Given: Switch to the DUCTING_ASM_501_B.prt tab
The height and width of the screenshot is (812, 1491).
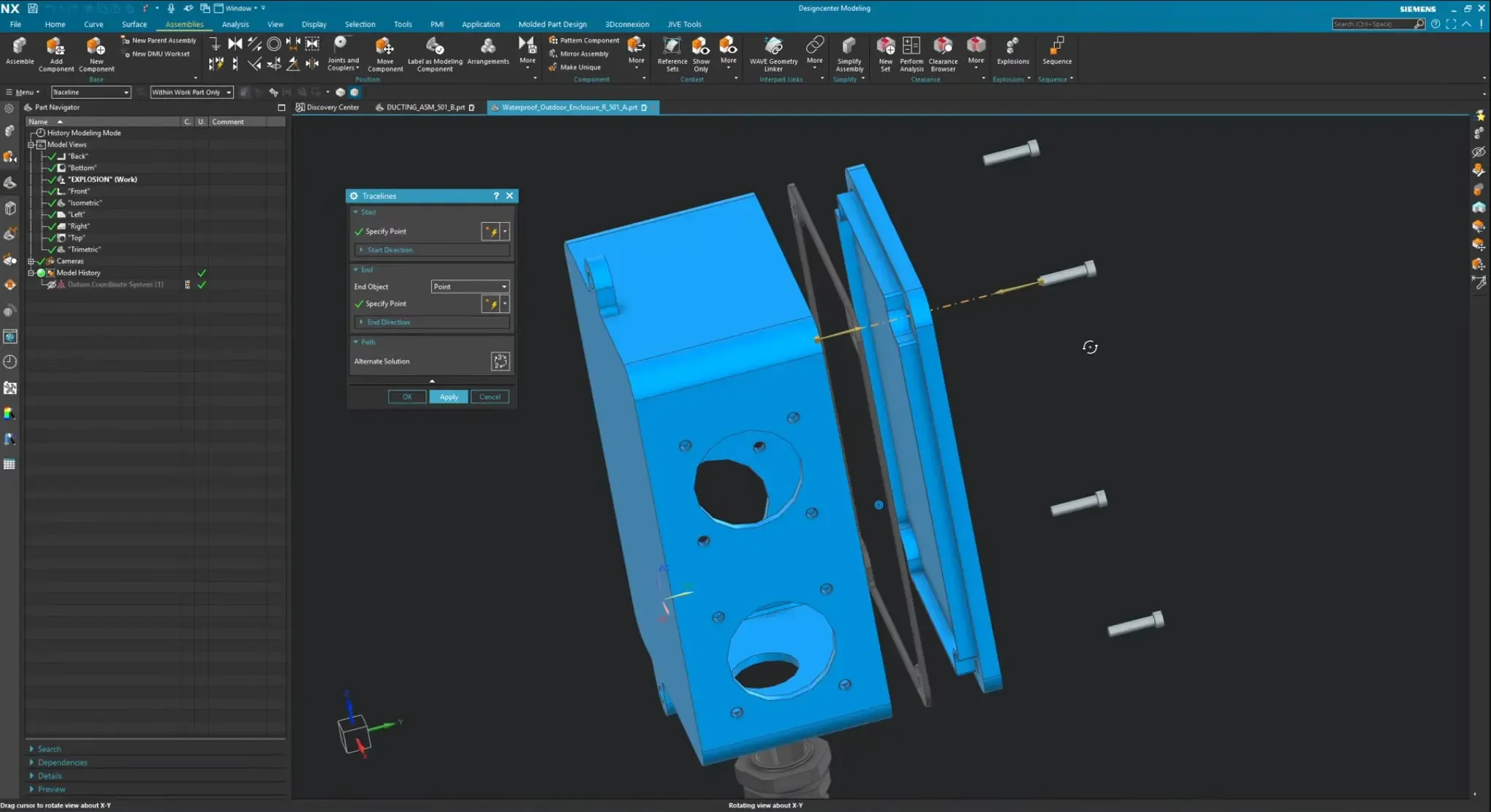Looking at the screenshot, I should coord(425,107).
